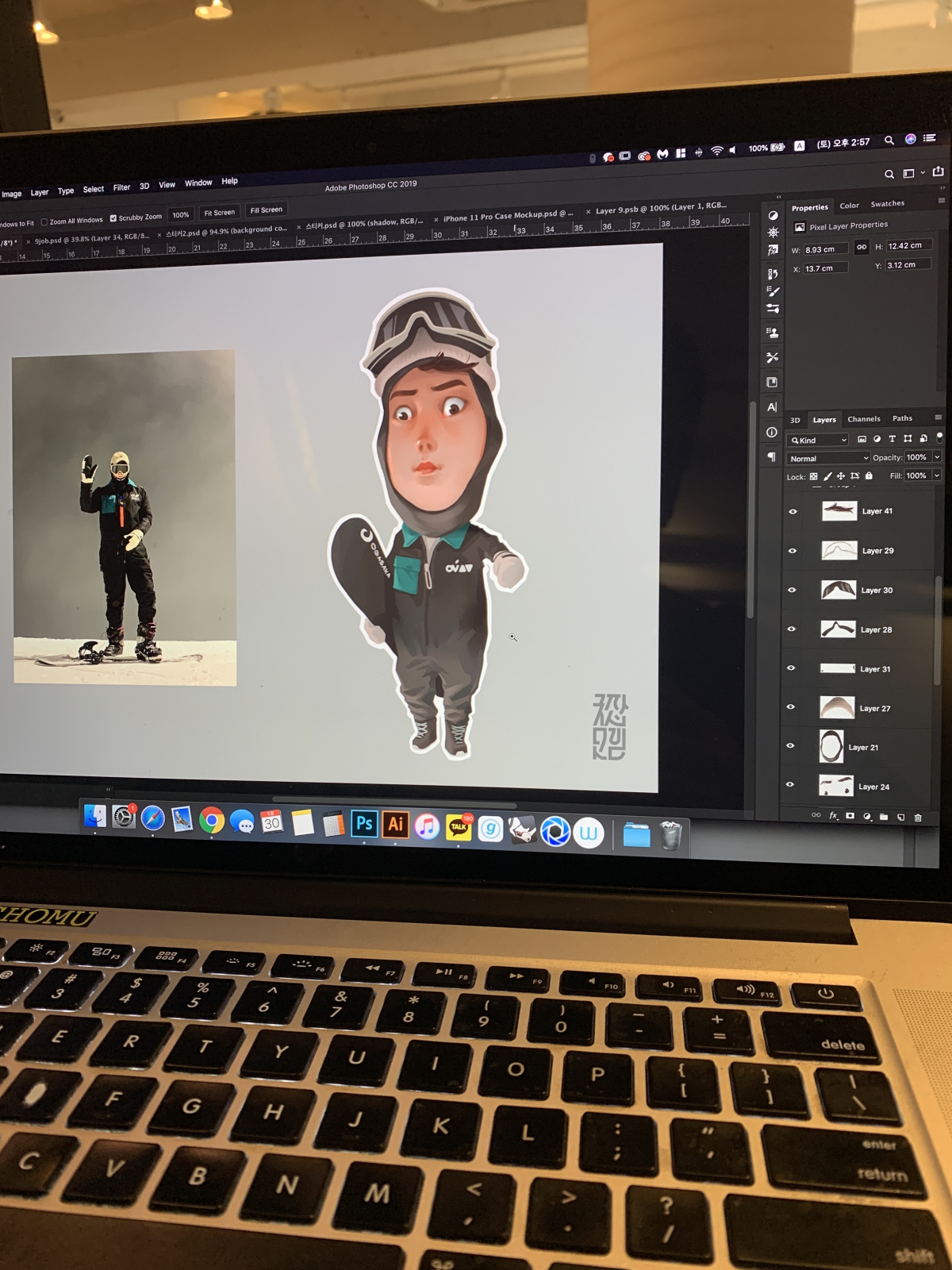
Task: Open the Clone Source stamp panel icon
Action: click(772, 333)
